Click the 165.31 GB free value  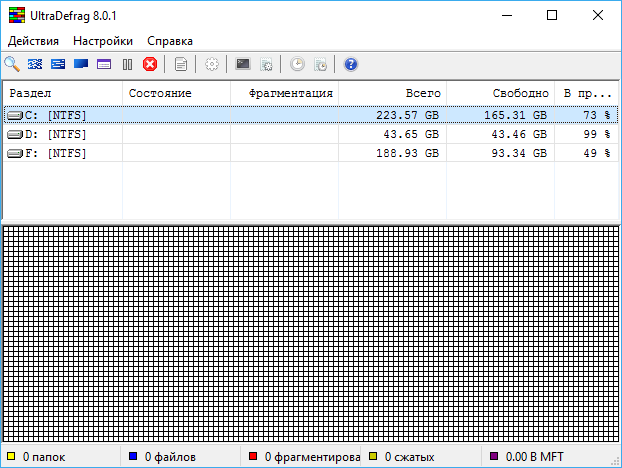[x=515, y=115]
